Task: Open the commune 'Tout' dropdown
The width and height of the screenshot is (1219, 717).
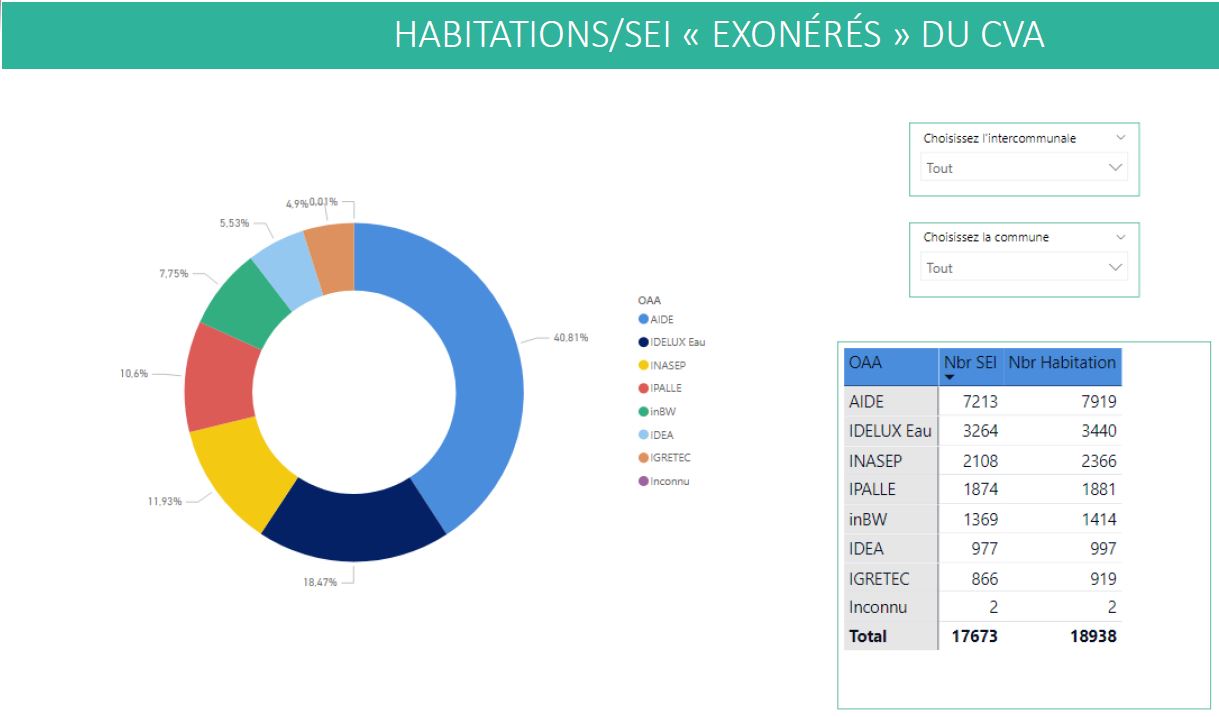Action: (x=1023, y=268)
